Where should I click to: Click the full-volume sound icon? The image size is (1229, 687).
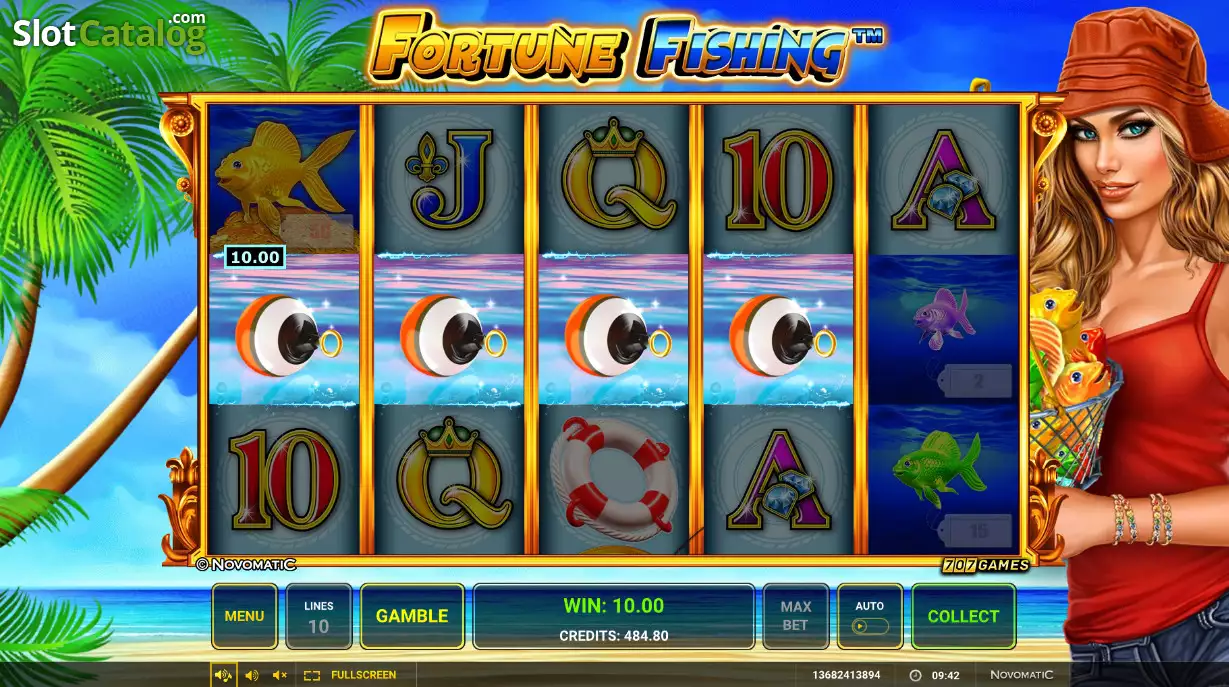pos(223,675)
